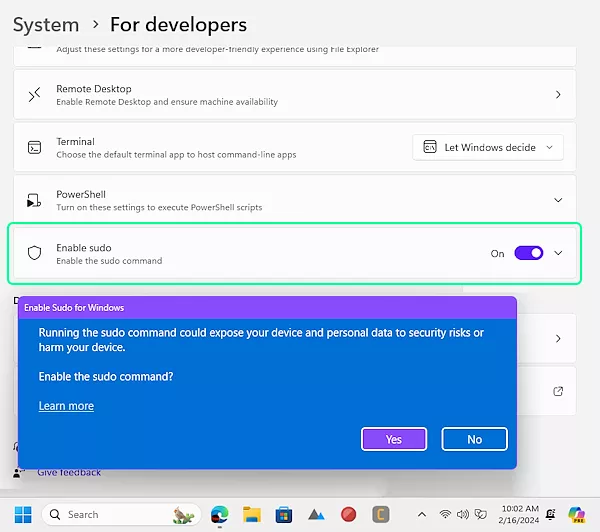Image resolution: width=600 pixels, height=532 pixels.
Task: Open Copilot preview from the taskbar
Action: pyautogui.click(x=577, y=514)
